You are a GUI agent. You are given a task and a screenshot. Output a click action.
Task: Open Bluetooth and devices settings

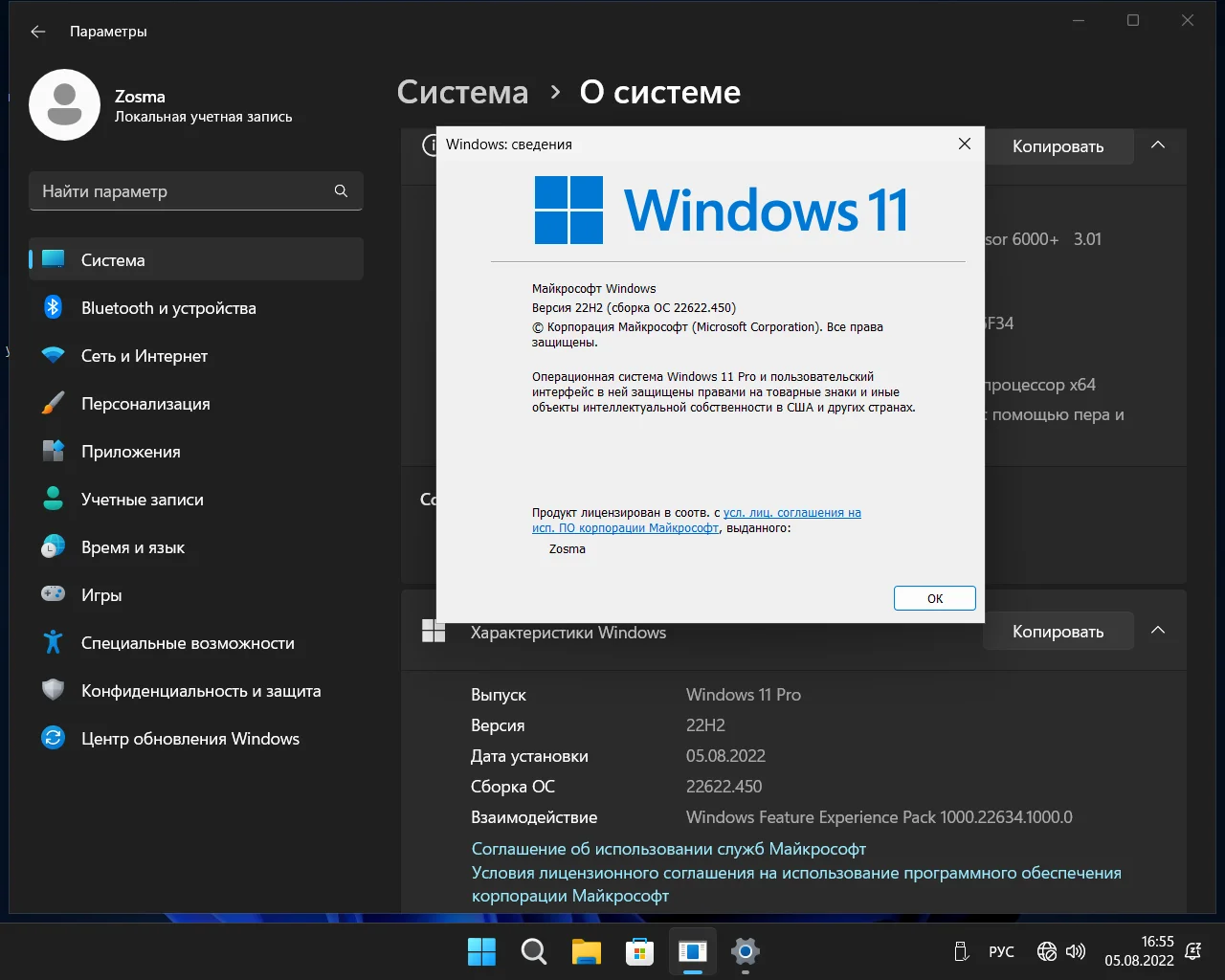click(168, 308)
